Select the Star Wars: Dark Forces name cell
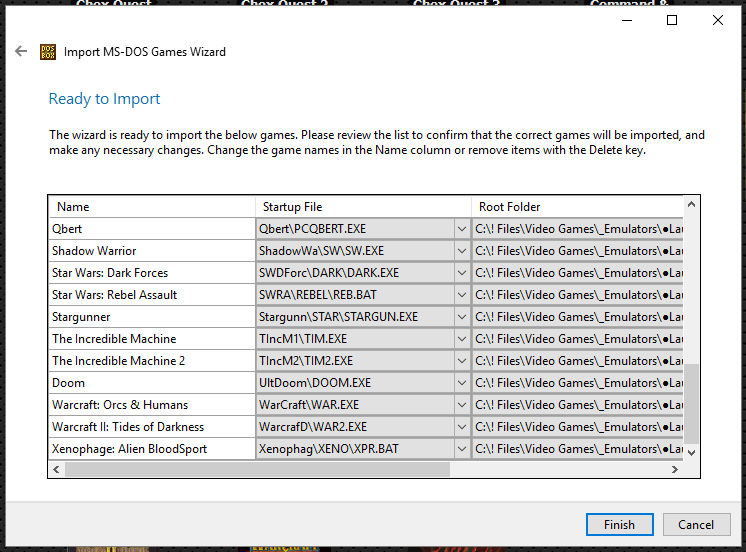This screenshot has width=746, height=552. tap(152, 273)
